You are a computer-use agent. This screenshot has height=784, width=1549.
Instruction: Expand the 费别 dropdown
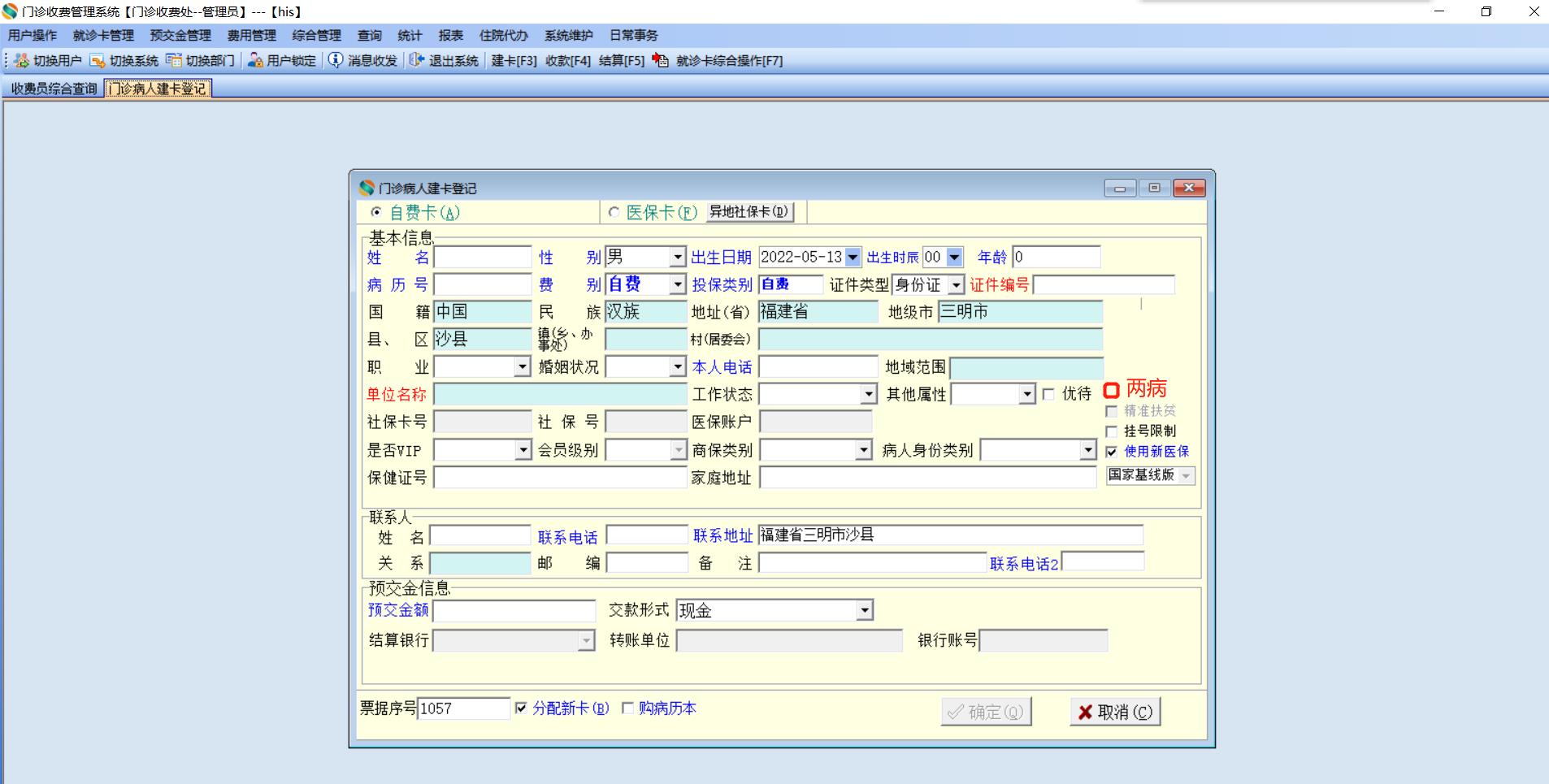678,284
